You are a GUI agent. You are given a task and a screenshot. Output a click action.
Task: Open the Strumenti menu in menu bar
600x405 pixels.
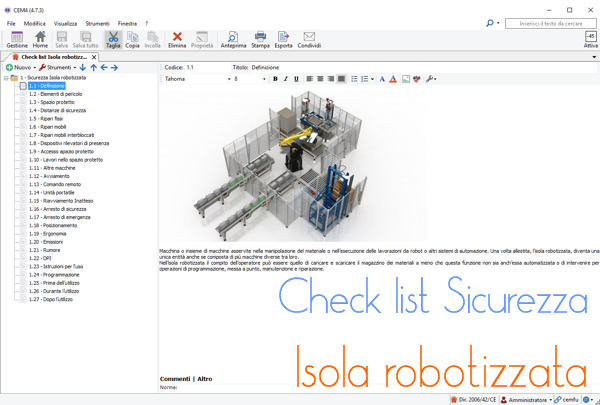tap(96, 21)
